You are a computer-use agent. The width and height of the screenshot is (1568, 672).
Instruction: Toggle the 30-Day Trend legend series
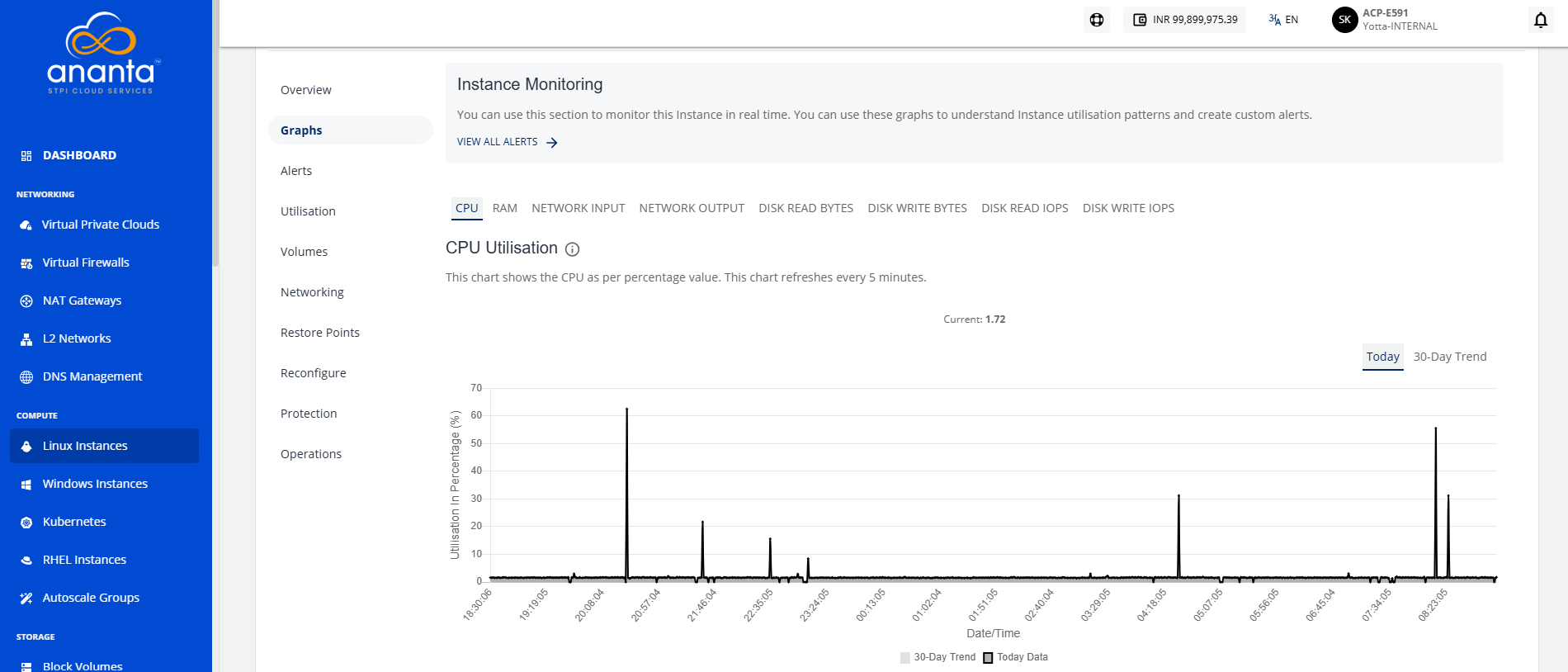(938, 657)
